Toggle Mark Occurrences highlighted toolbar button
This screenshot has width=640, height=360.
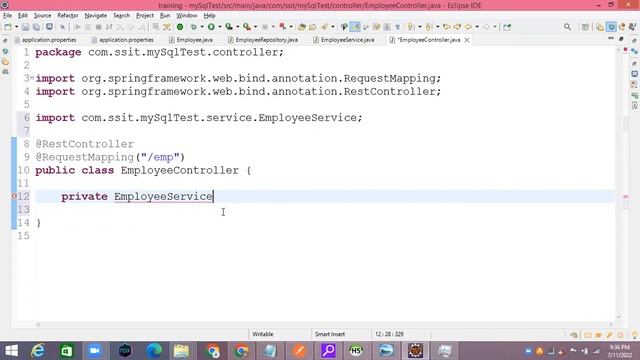coord(355,27)
